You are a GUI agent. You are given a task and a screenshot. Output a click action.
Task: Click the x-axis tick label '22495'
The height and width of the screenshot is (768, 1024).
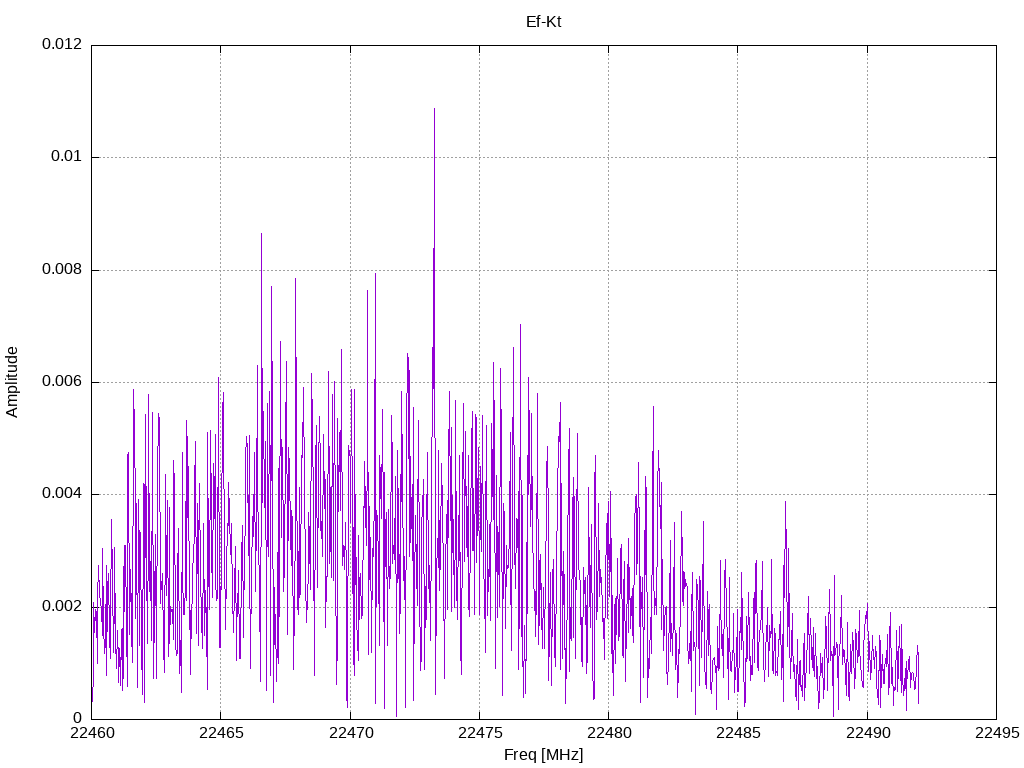(x=997, y=733)
